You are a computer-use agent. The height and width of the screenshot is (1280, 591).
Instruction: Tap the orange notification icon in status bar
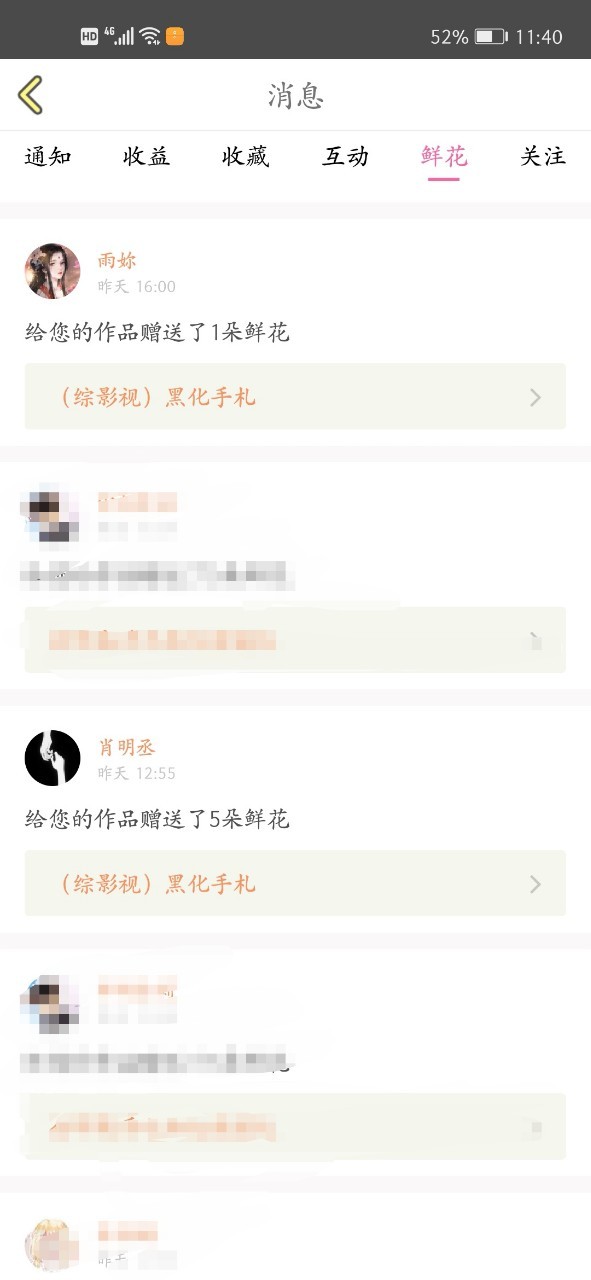pos(175,37)
